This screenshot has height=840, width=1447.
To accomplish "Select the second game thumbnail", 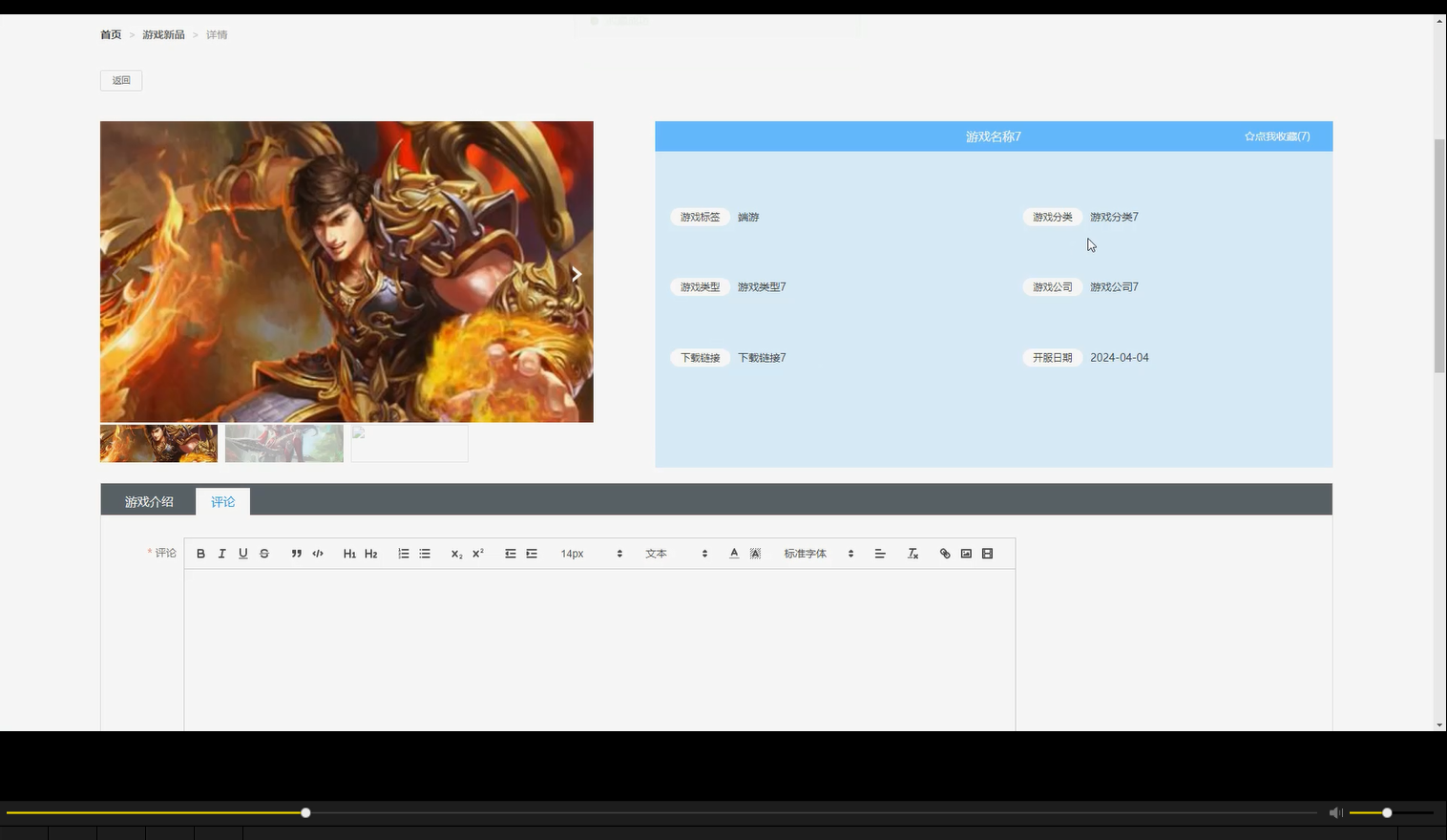I will (x=284, y=444).
